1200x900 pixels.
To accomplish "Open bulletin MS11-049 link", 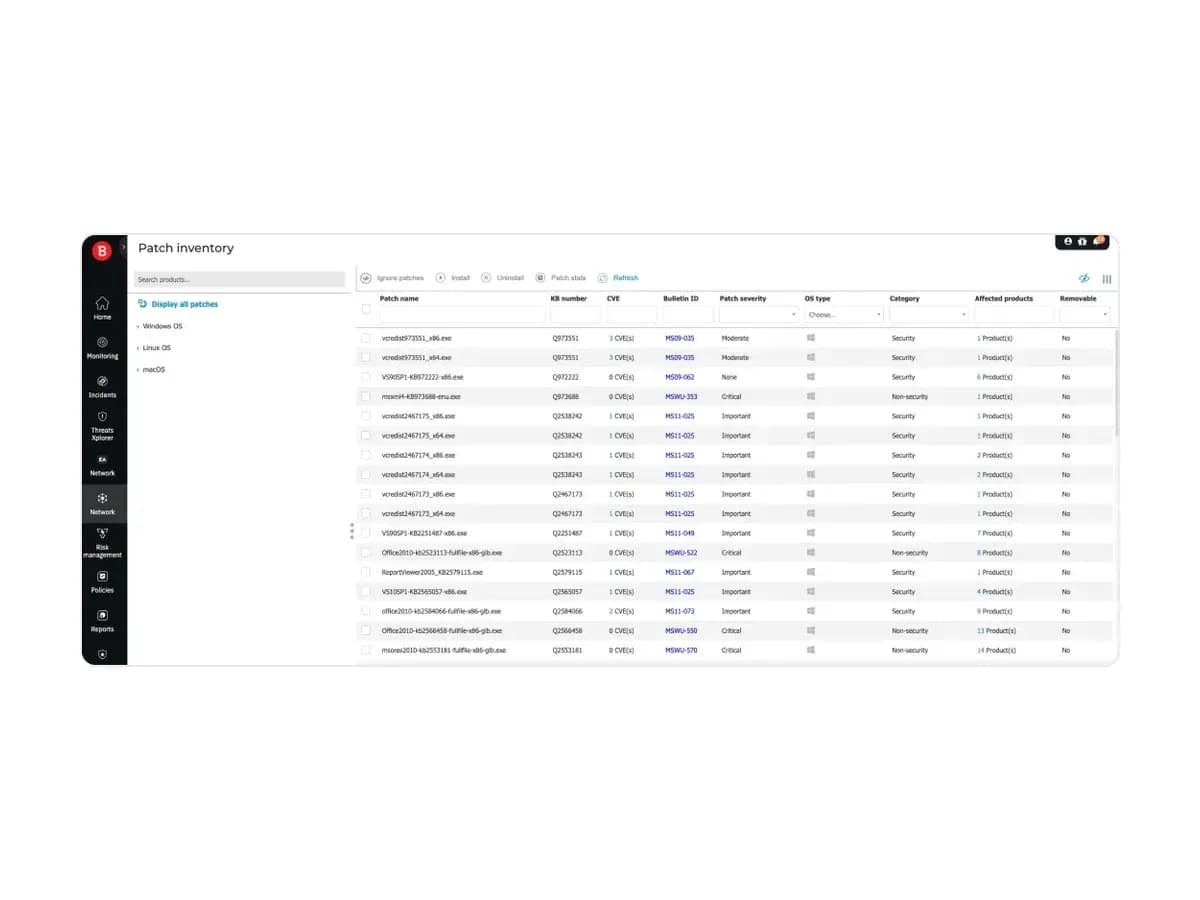I will 680,533.
